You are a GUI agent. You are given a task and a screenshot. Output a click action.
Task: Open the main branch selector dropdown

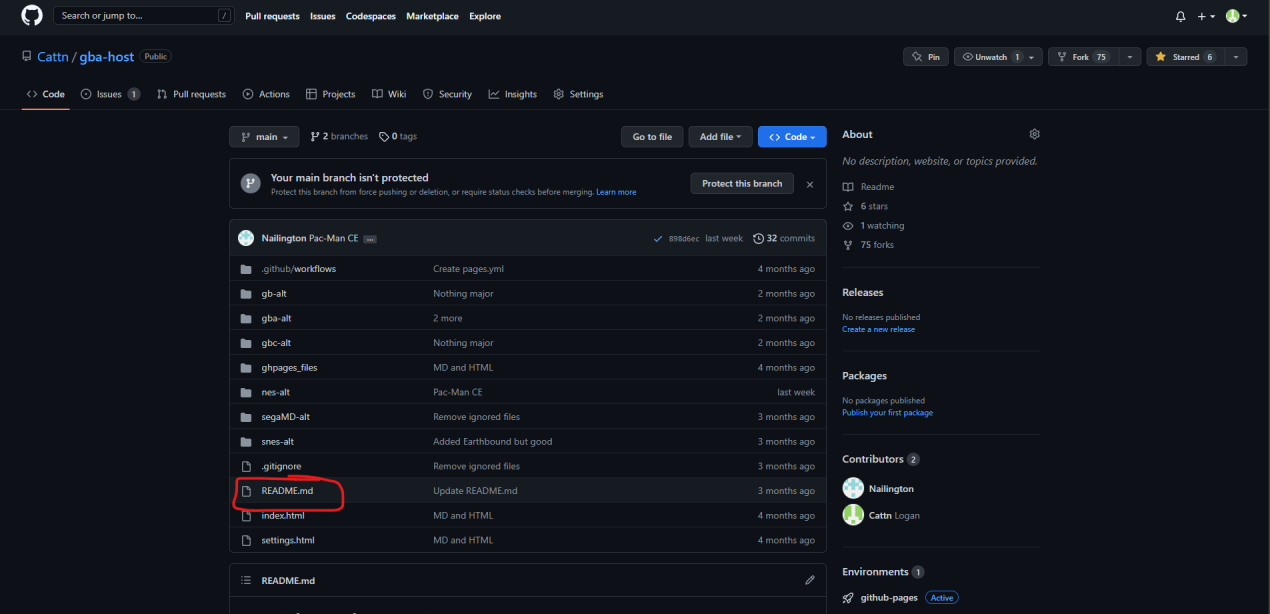[264, 137]
